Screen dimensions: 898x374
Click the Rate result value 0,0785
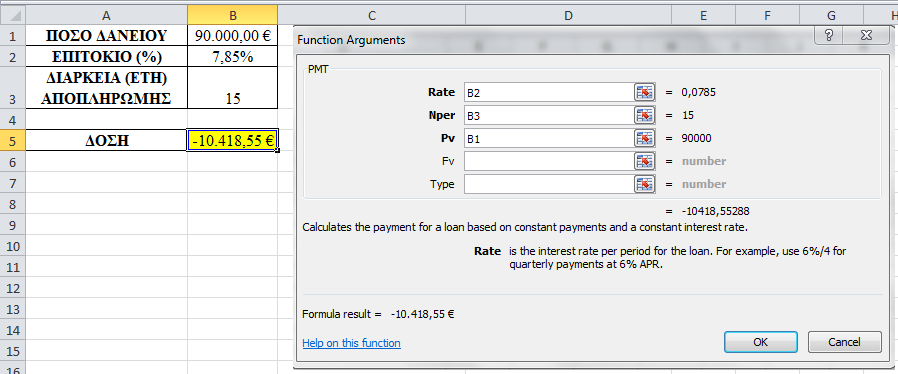pyautogui.click(x=699, y=92)
